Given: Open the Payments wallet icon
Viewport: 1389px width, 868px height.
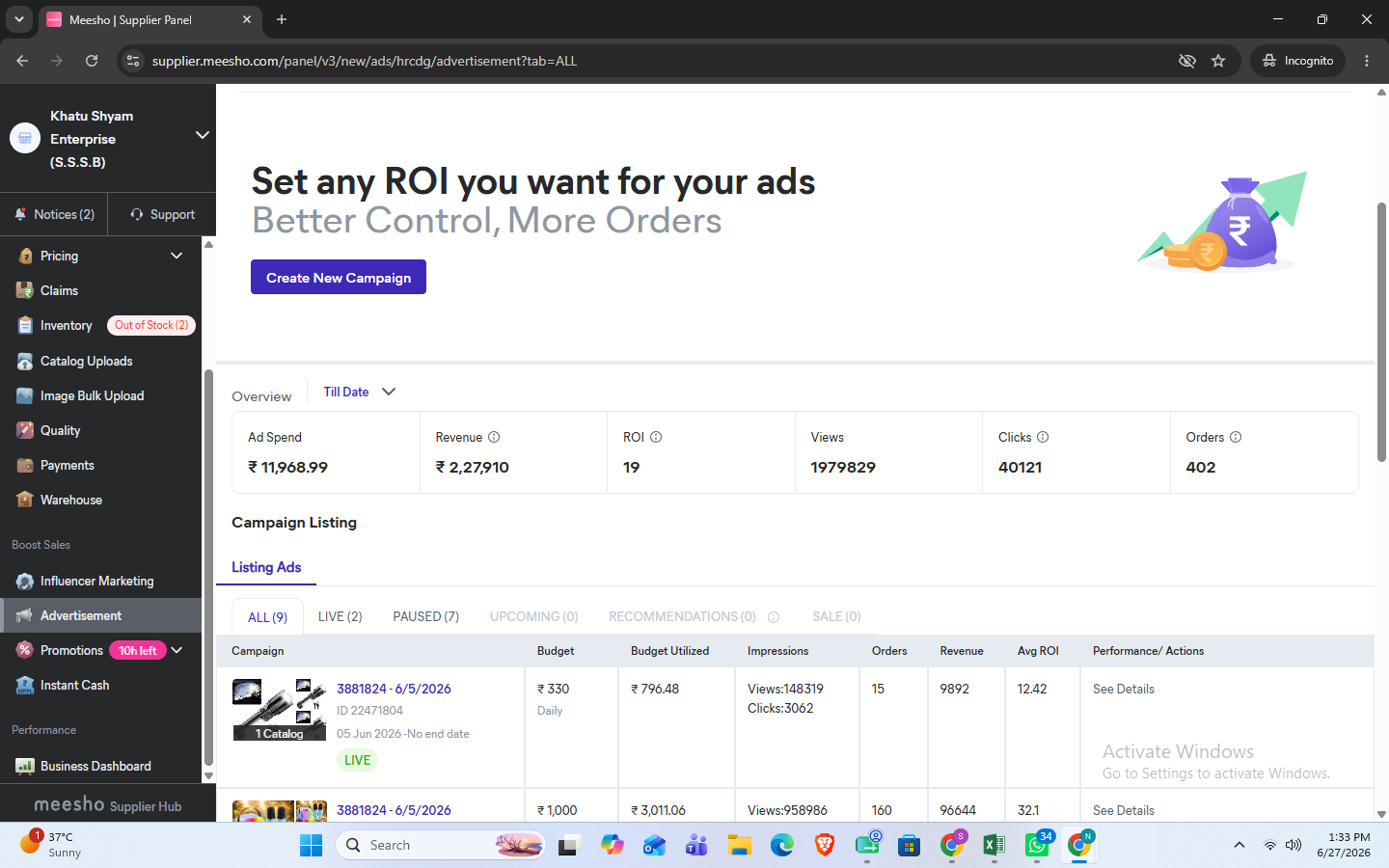Looking at the screenshot, I should coord(25,465).
